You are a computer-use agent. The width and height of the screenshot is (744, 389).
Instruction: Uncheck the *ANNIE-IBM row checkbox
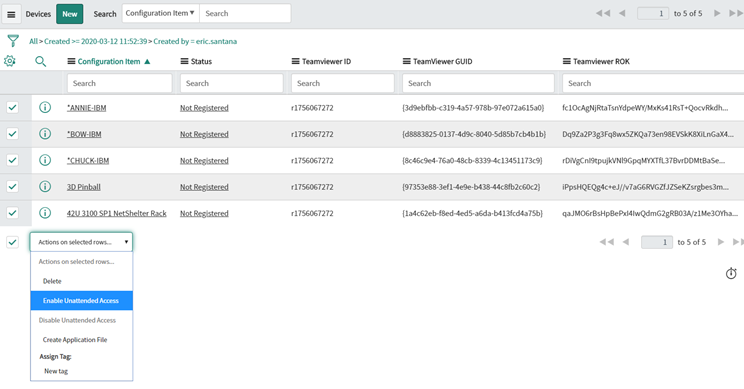12,108
